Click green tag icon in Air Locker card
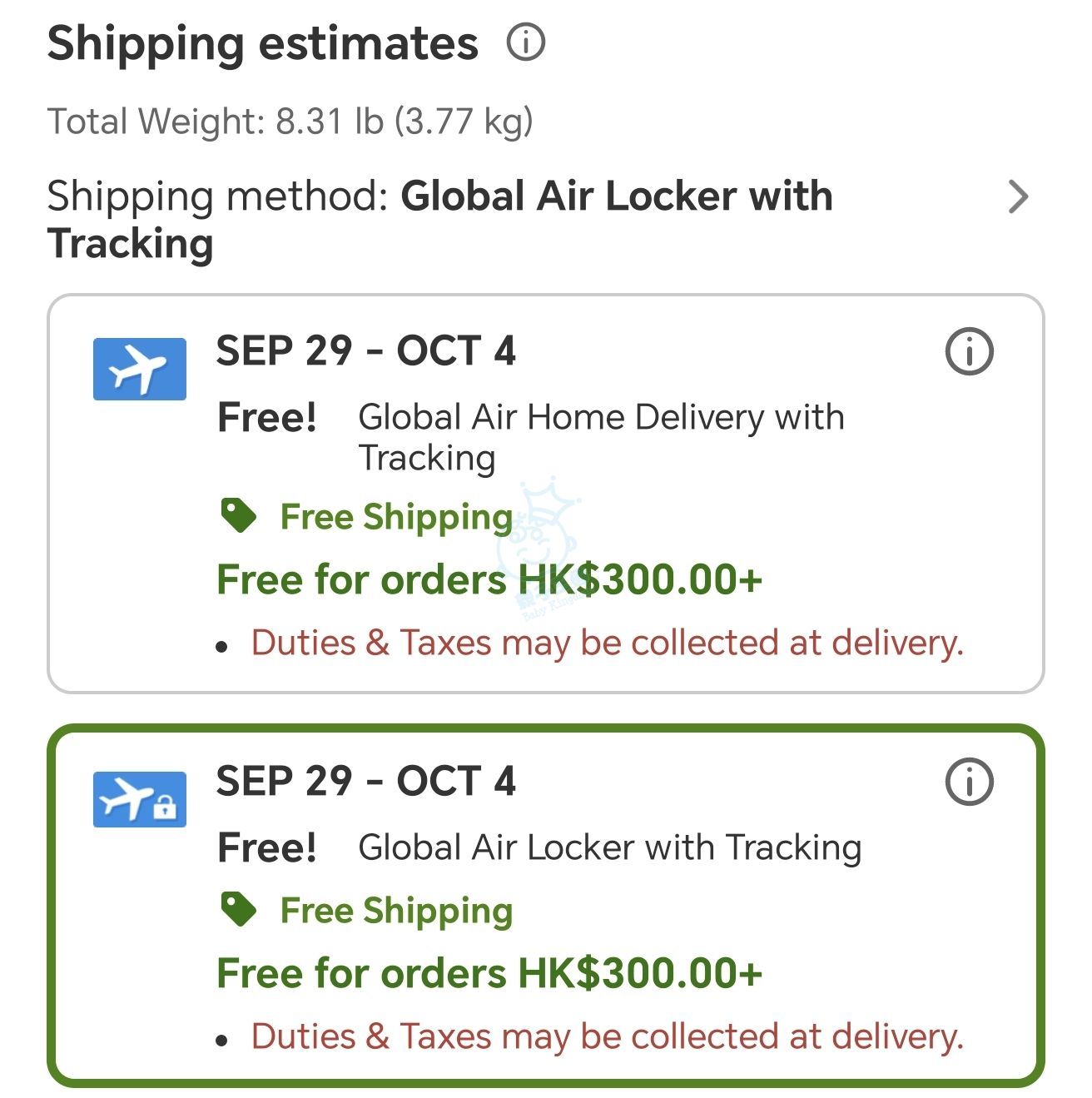This screenshot has width=1092, height=1098. [238, 909]
